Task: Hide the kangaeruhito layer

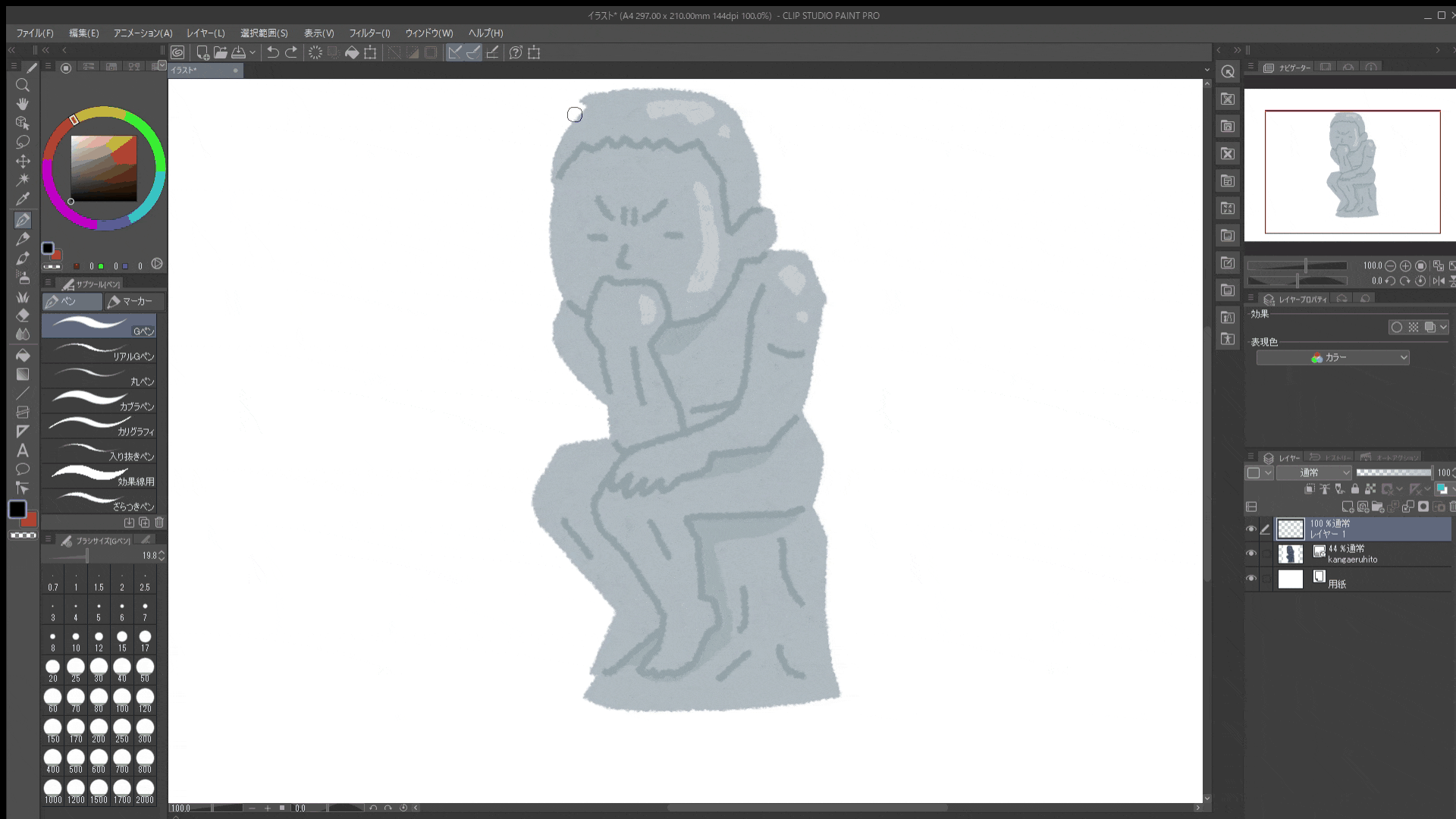Action: [1251, 554]
